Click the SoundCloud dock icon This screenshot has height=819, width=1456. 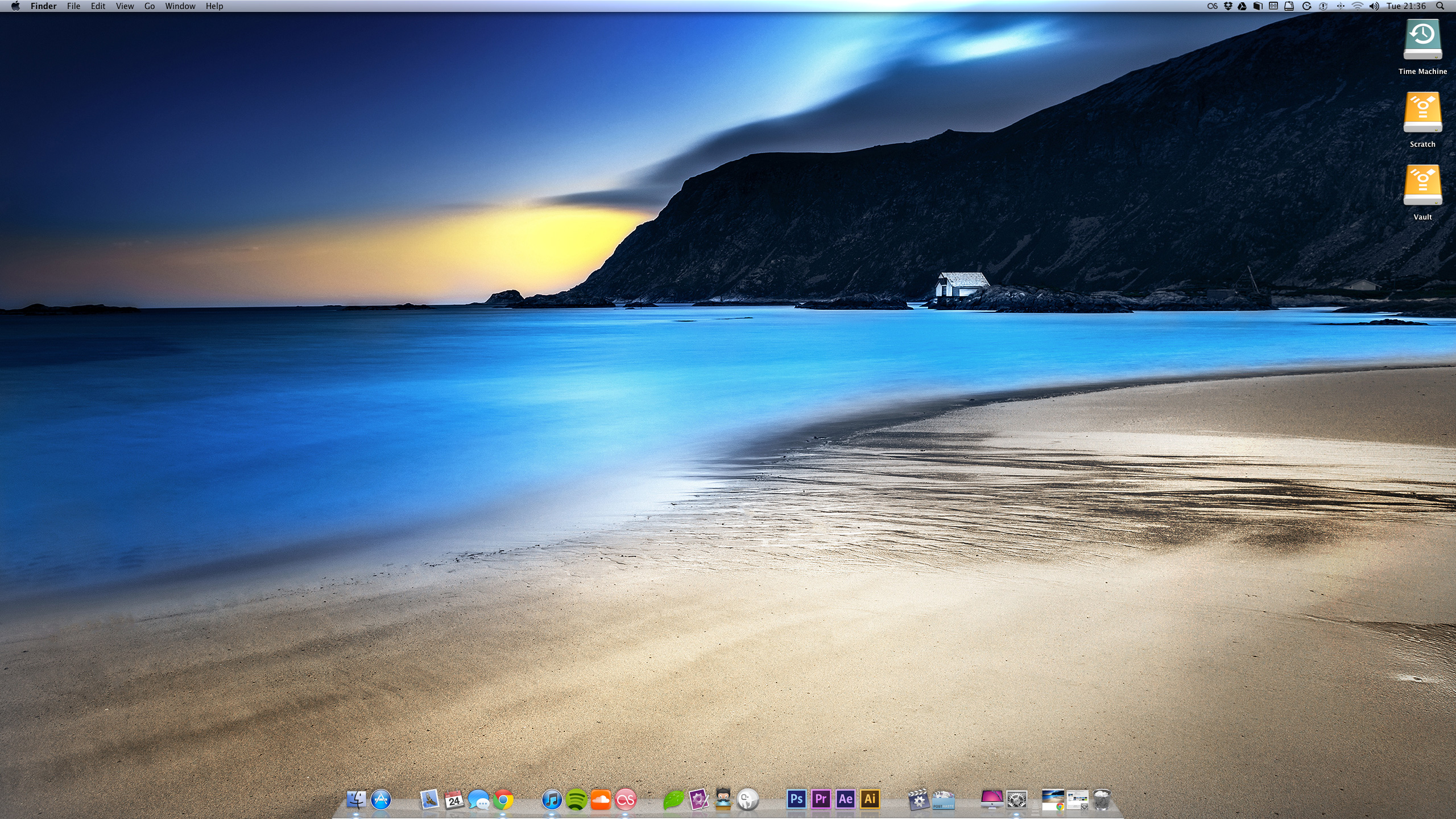coord(601,800)
